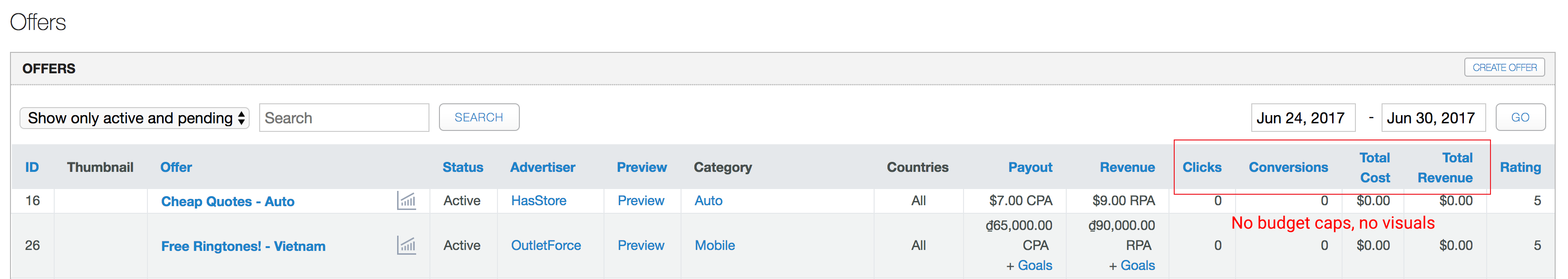Open the OutletForce advertiser link
Viewport: 1568px width, 279px height.
(545, 246)
